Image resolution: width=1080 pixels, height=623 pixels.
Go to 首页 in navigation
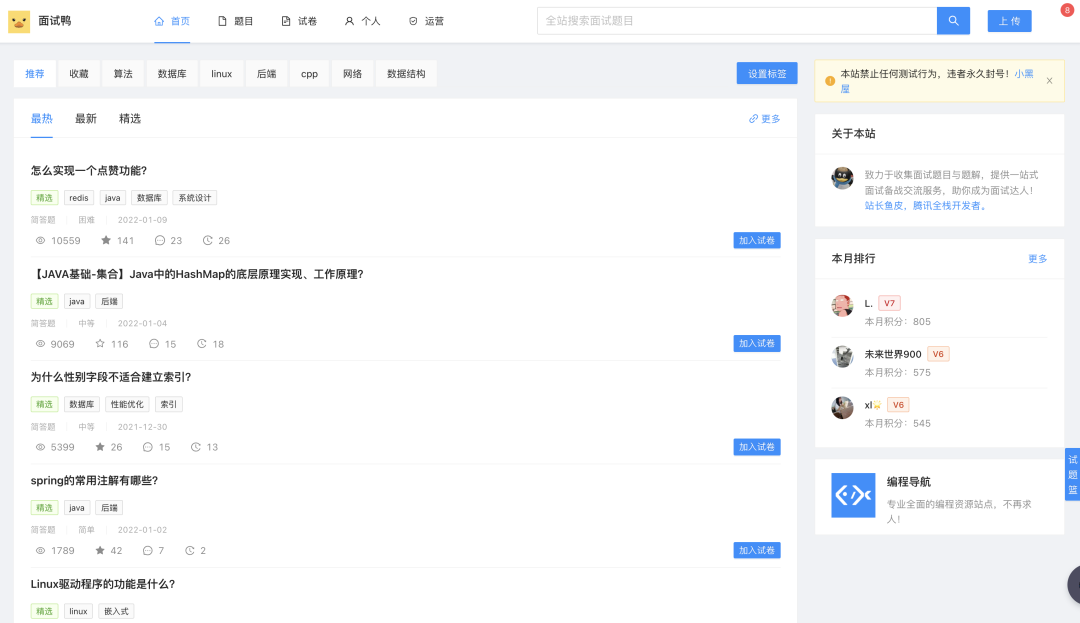tap(172, 21)
